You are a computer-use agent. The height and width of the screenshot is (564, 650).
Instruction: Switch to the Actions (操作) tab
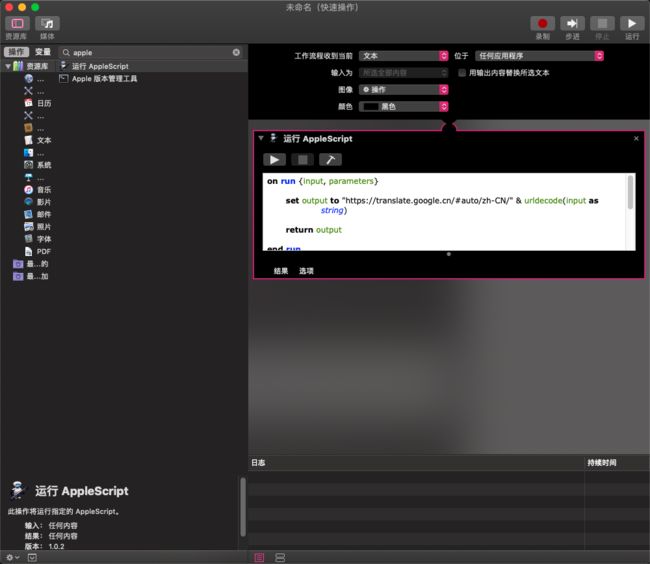[17, 52]
